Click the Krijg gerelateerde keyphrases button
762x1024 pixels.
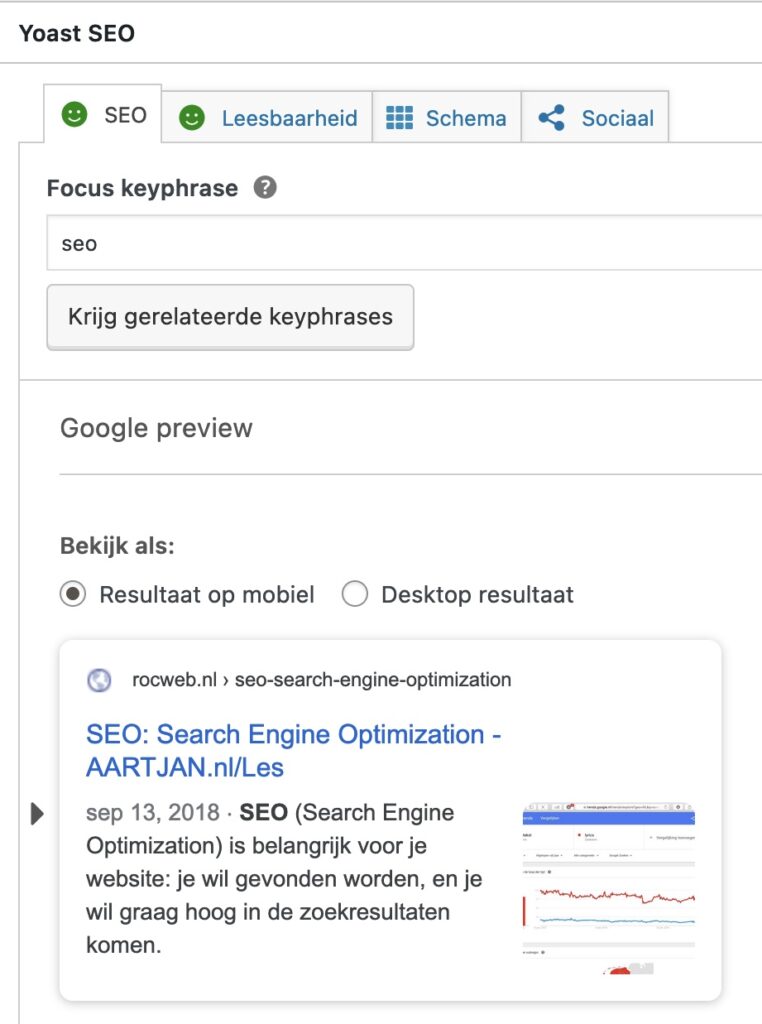click(x=230, y=317)
